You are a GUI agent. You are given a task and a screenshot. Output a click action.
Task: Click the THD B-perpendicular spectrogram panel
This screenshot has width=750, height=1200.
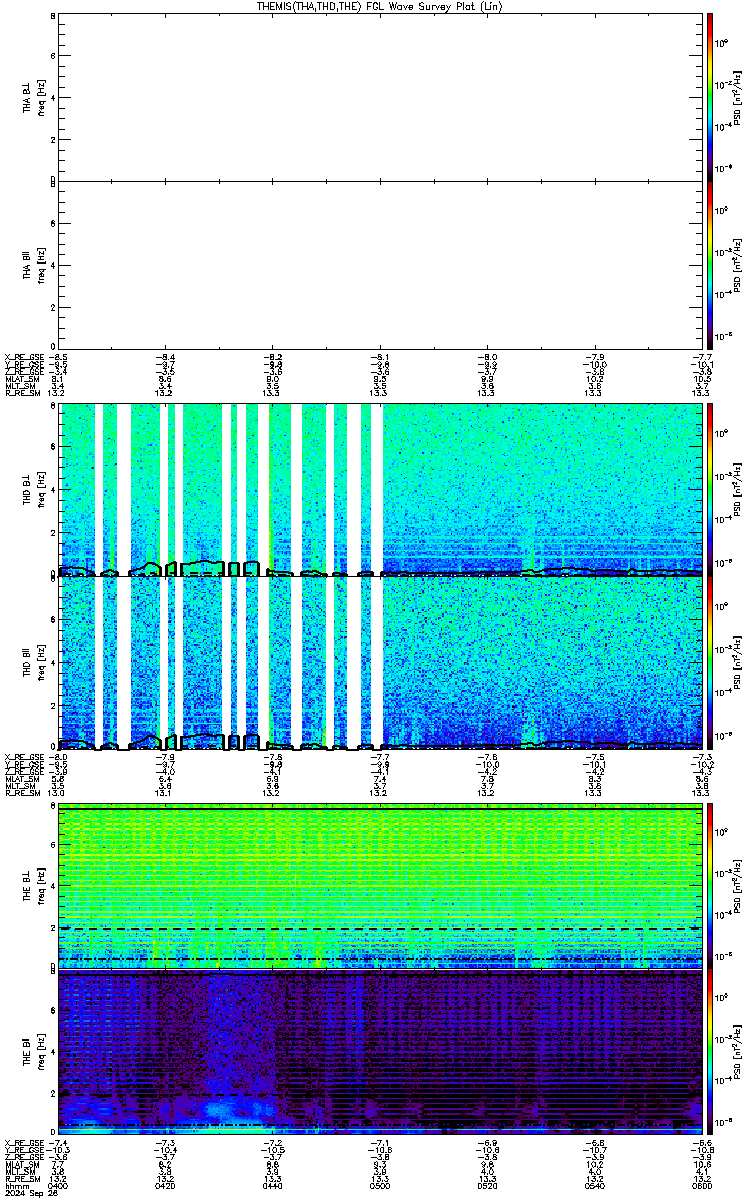[379, 489]
